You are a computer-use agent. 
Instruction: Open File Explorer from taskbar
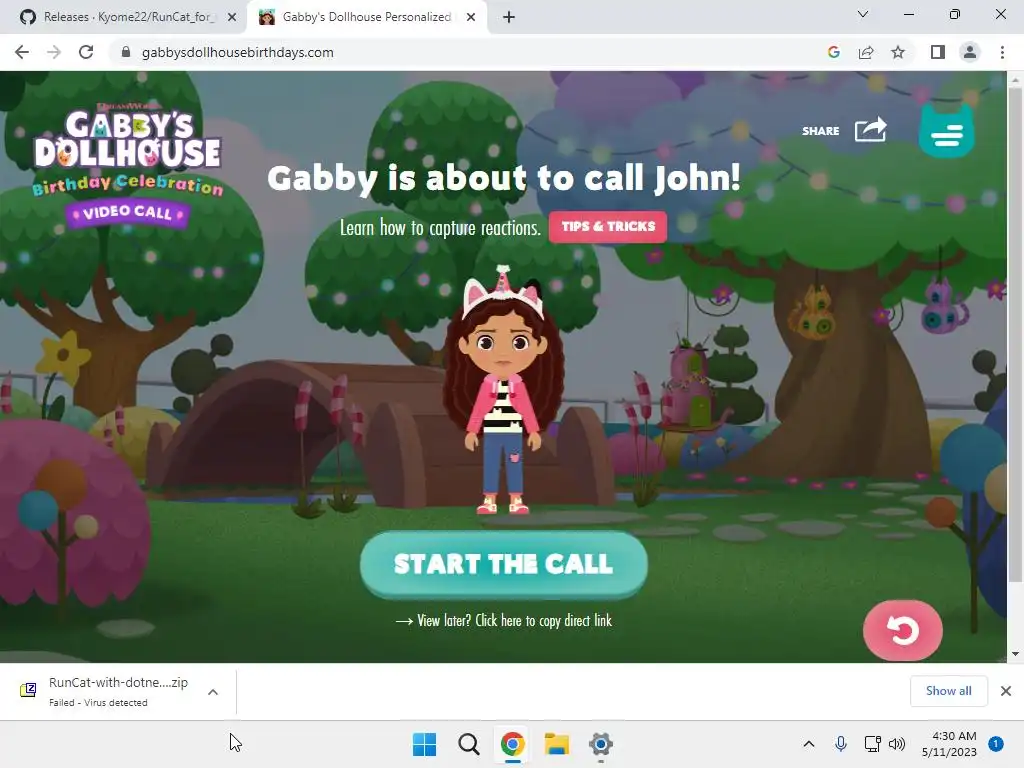coord(556,744)
